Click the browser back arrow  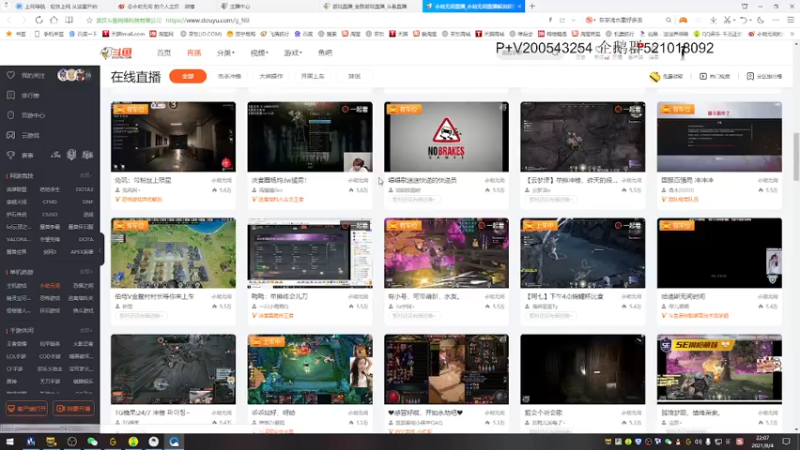(9, 20)
